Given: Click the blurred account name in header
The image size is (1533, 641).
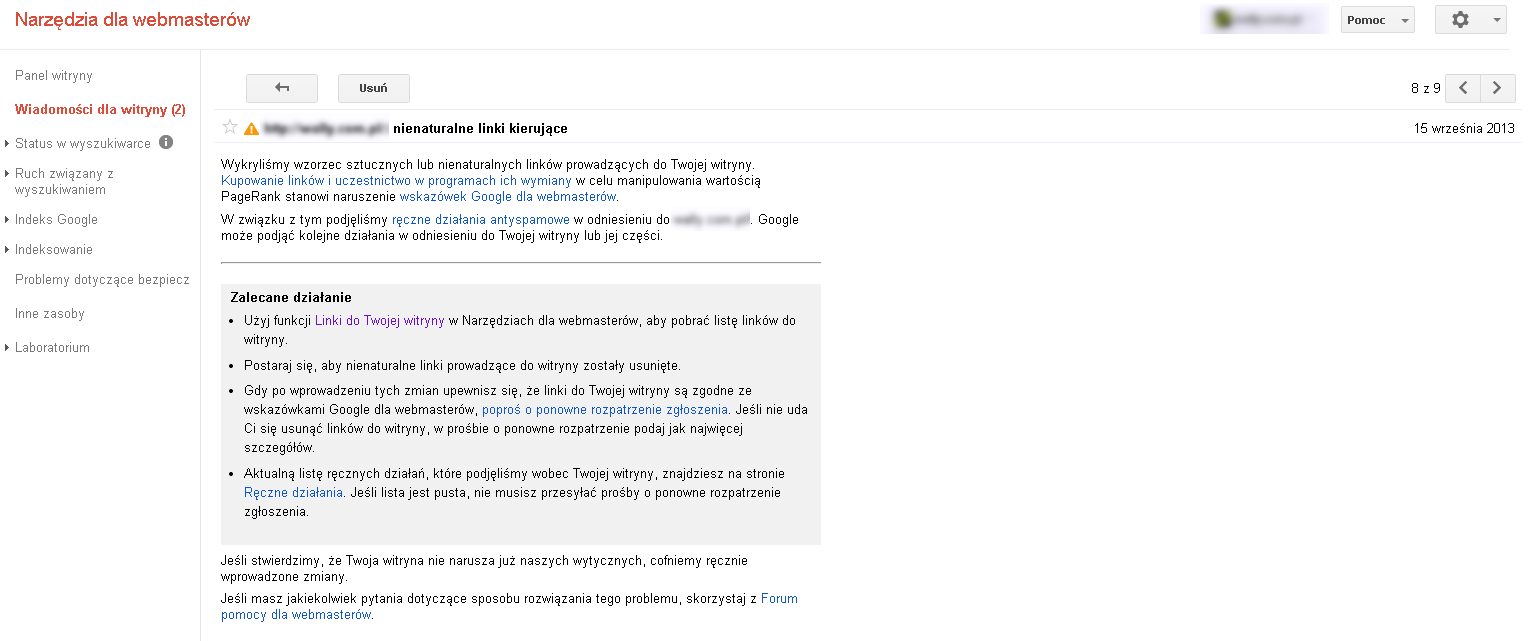Looking at the screenshot, I should click(x=1264, y=20).
